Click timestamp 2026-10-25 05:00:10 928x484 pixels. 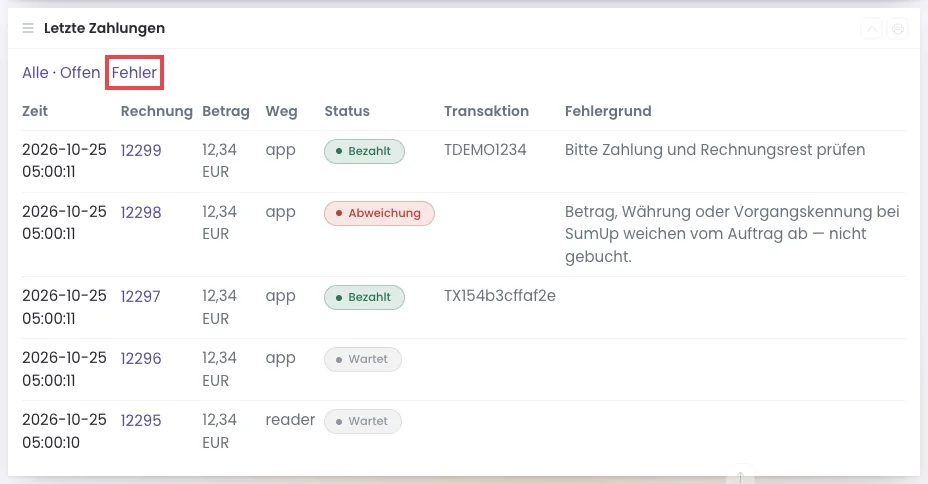click(x=65, y=431)
